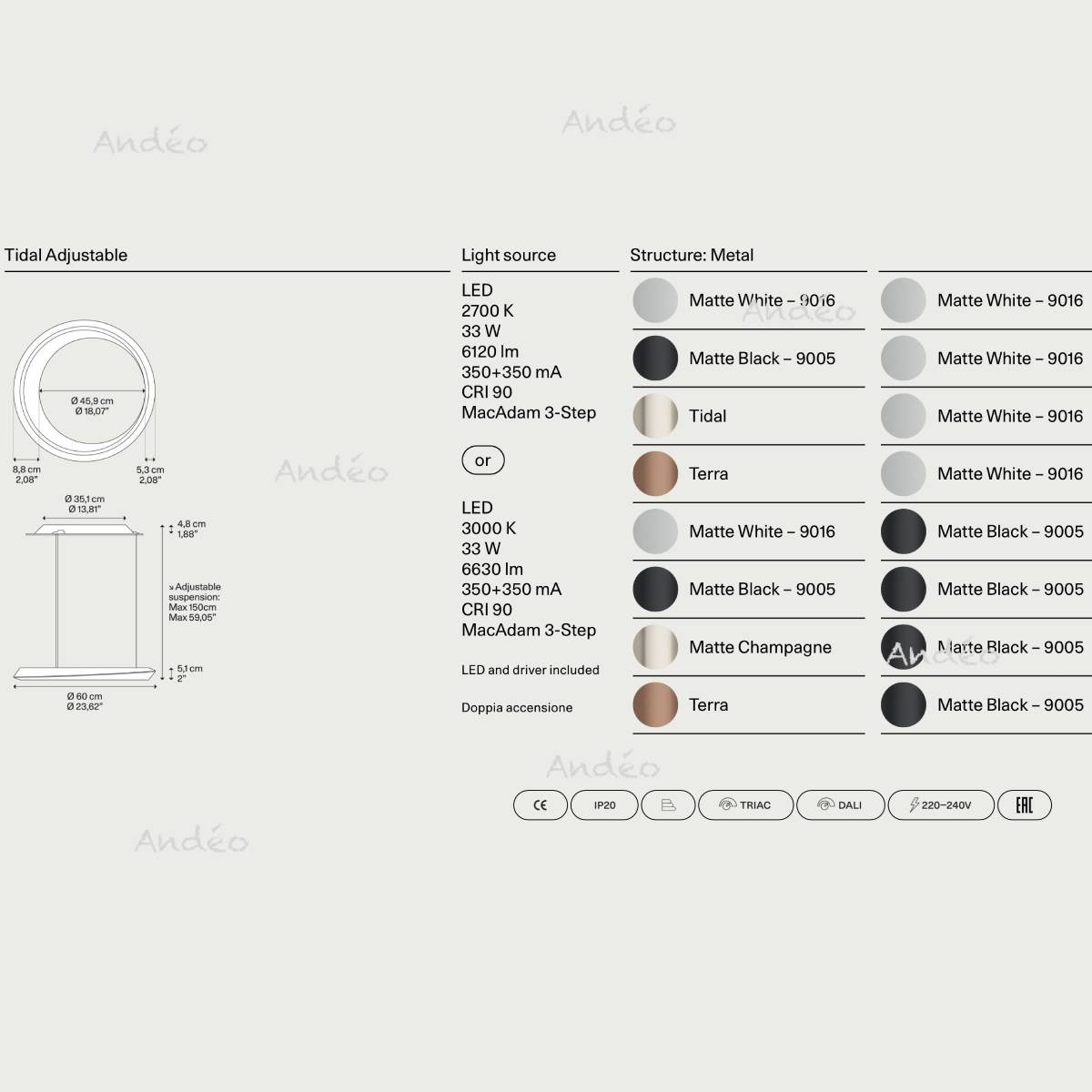Viewport: 1092px width, 1092px height.
Task: Pick the left-column Matte Black swatch above Tidal
Action: [655, 358]
